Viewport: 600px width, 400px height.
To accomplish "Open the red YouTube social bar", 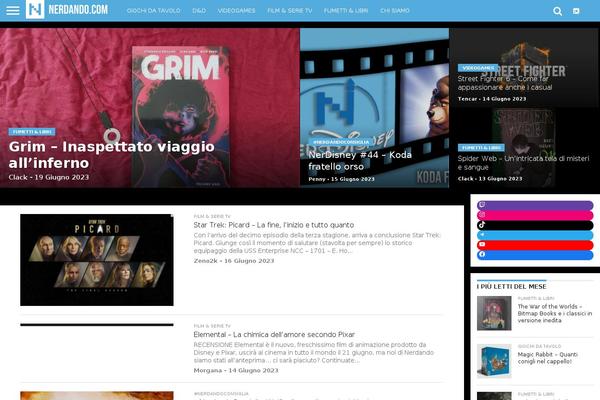I will (535, 245).
